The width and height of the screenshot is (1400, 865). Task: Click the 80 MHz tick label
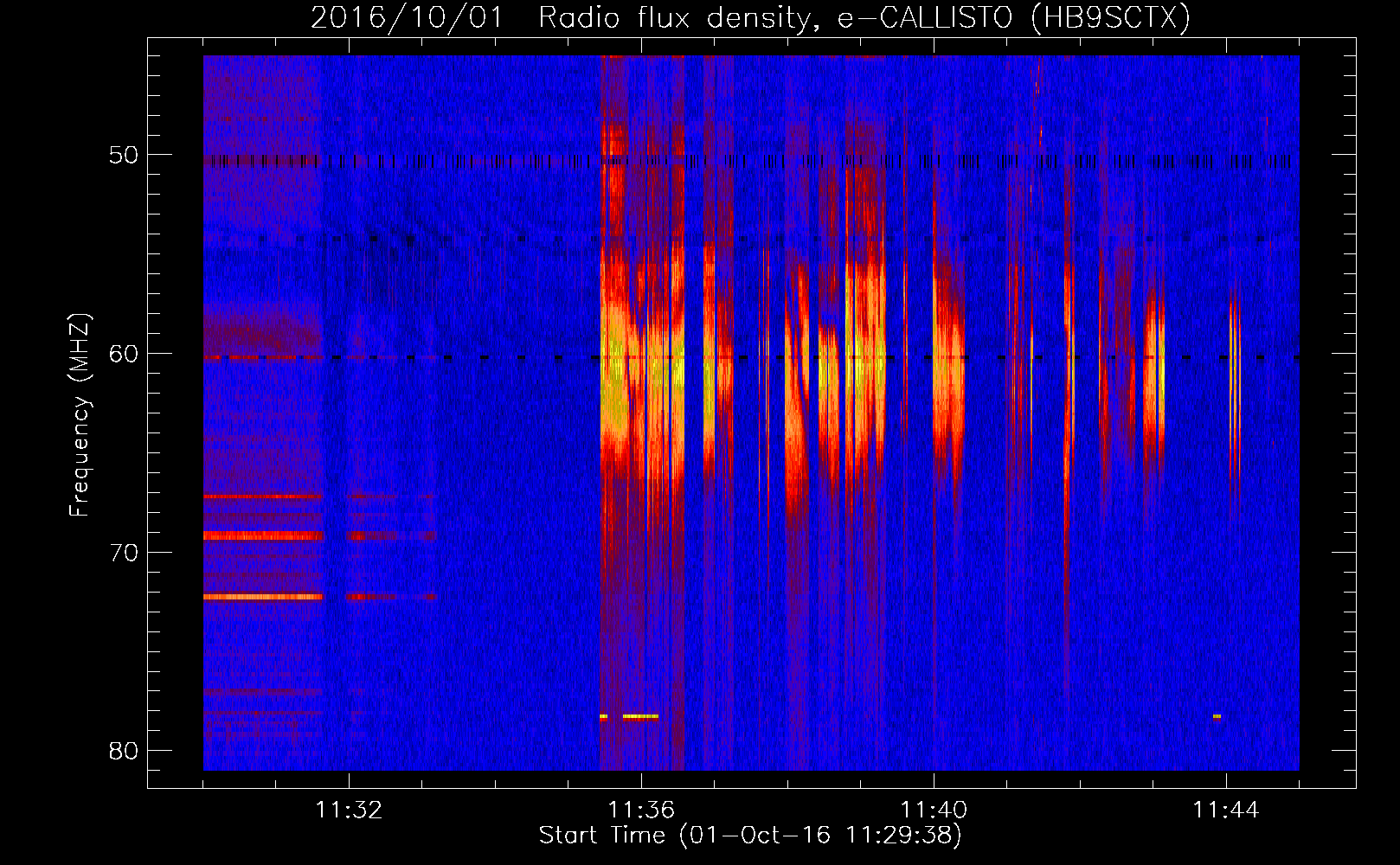pyautogui.click(x=124, y=751)
